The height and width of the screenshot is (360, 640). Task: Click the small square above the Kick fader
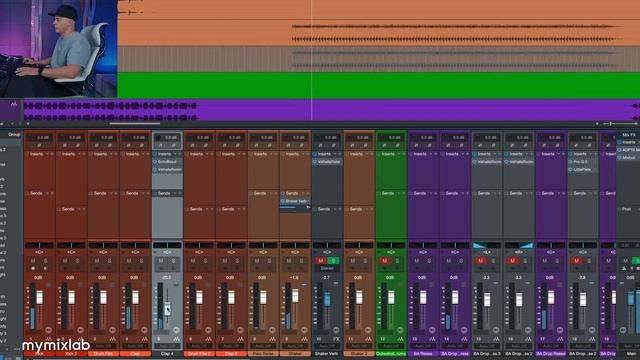pos(48,284)
